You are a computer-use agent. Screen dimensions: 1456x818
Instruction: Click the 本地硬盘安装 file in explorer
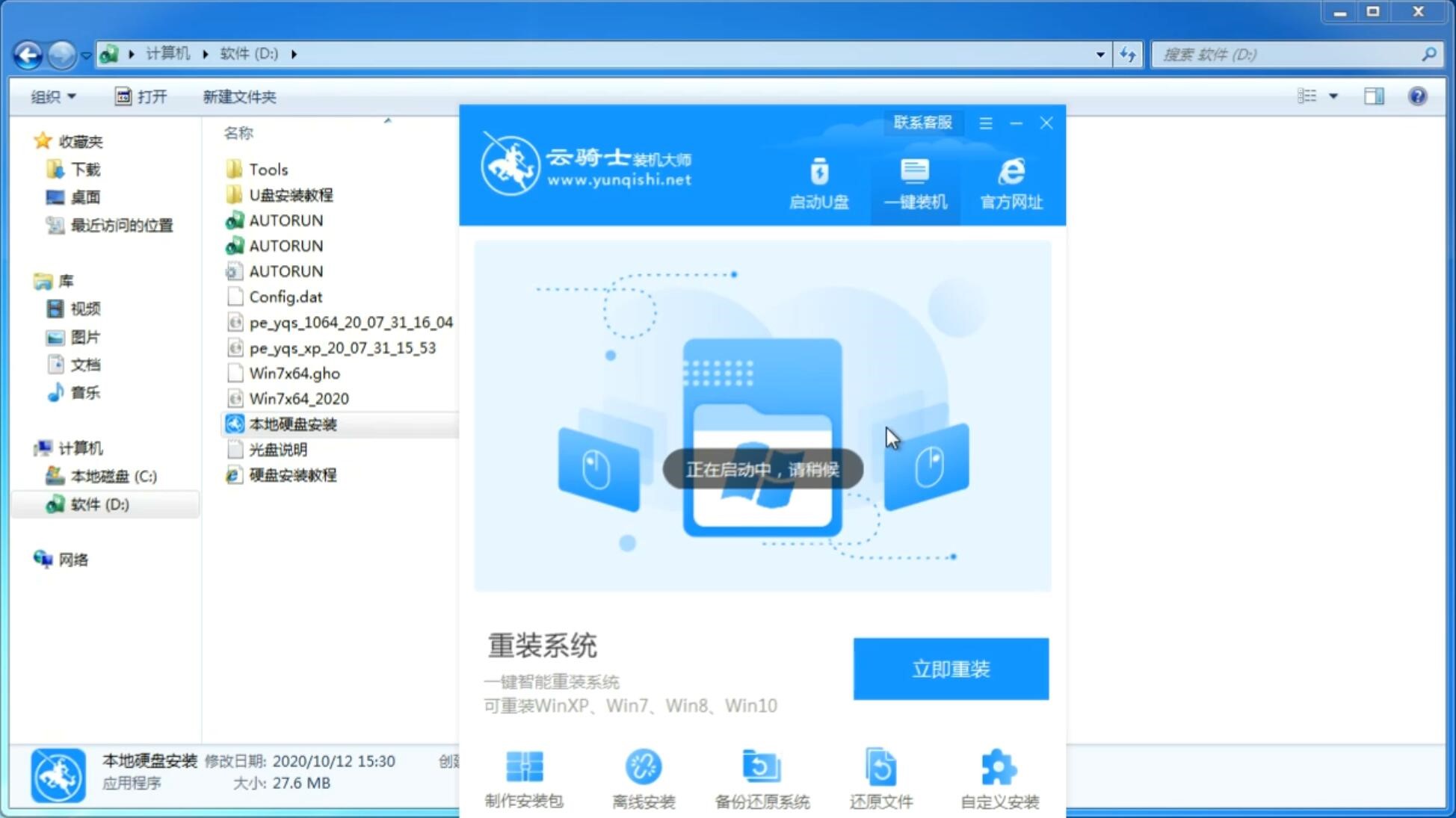(x=291, y=423)
